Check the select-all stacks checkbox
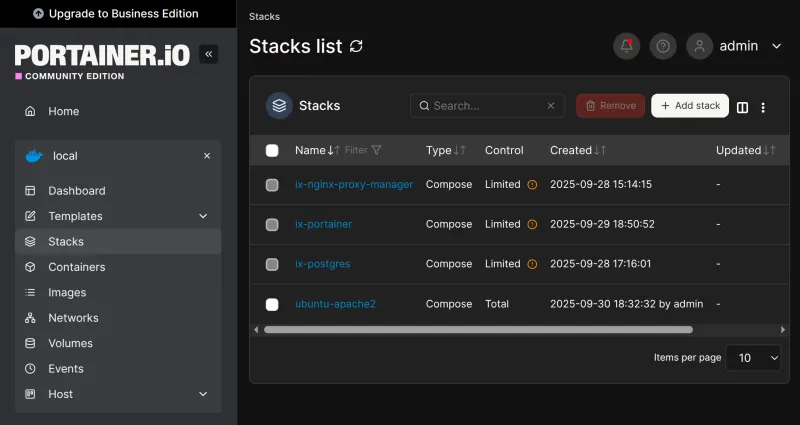800x425 pixels. click(x=272, y=150)
